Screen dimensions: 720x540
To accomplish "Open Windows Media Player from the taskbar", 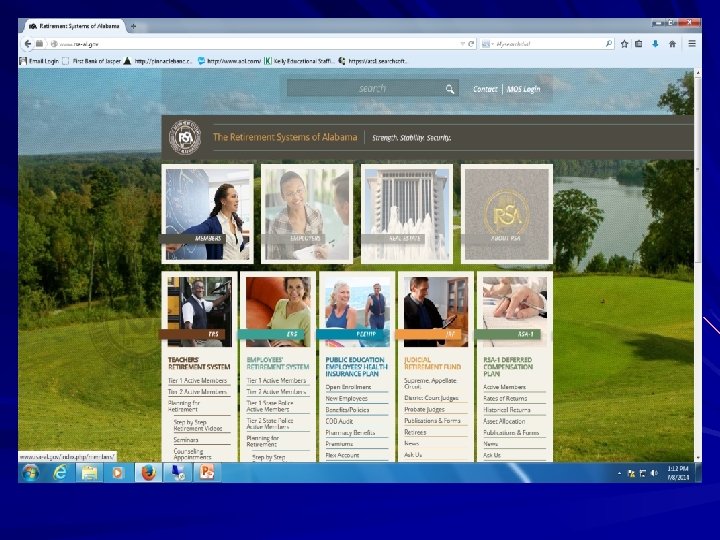I will [x=118, y=472].
